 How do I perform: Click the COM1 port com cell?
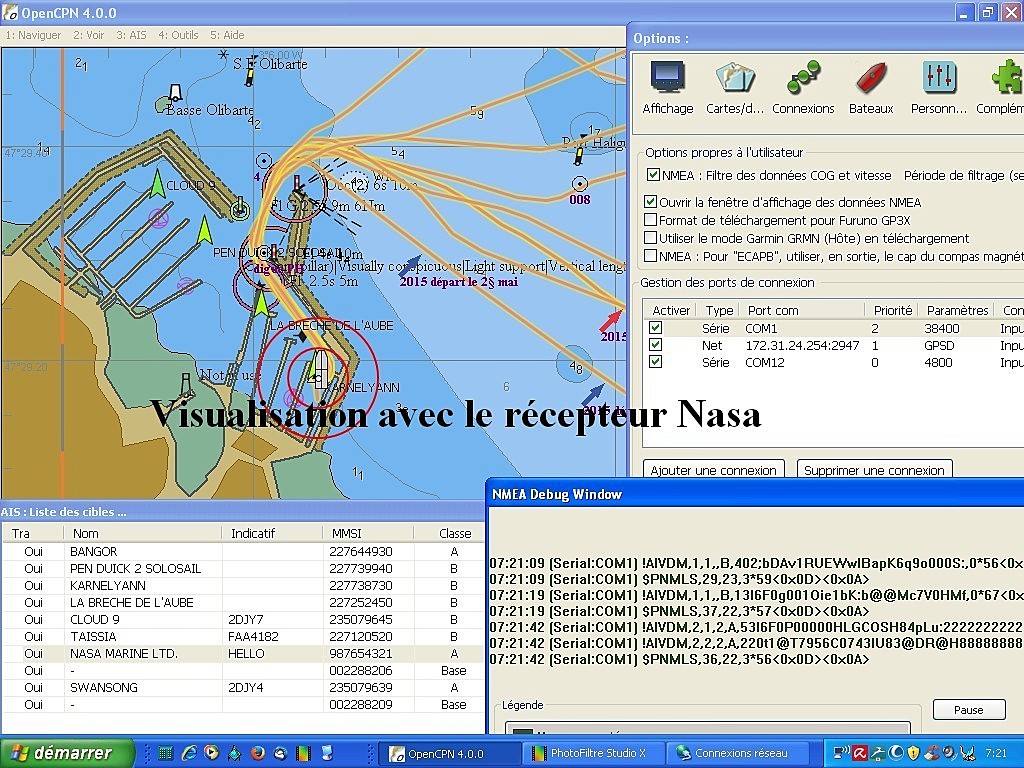pos(761,328)
